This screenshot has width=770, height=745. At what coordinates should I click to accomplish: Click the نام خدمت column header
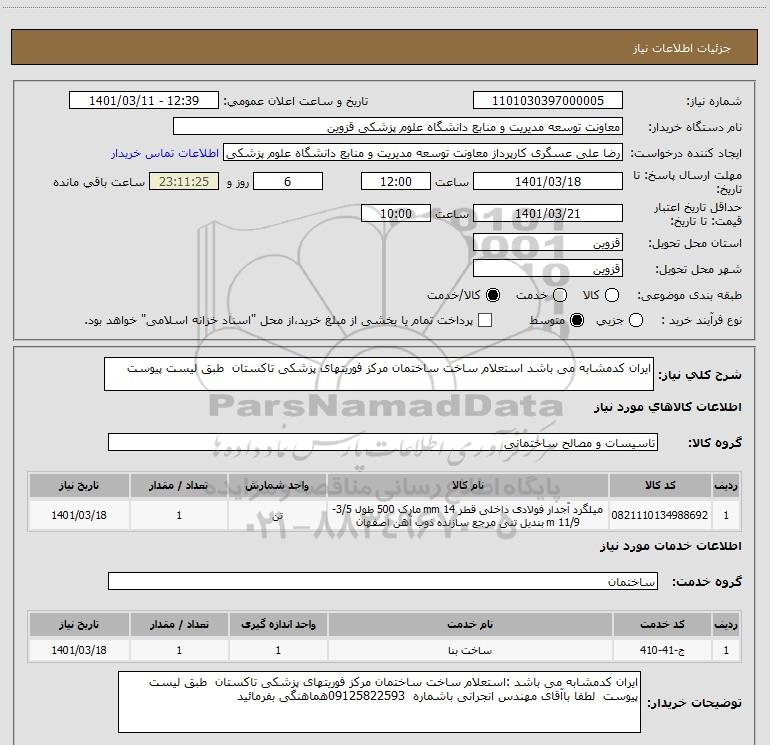pyautogui.click(x=470, y=625)
